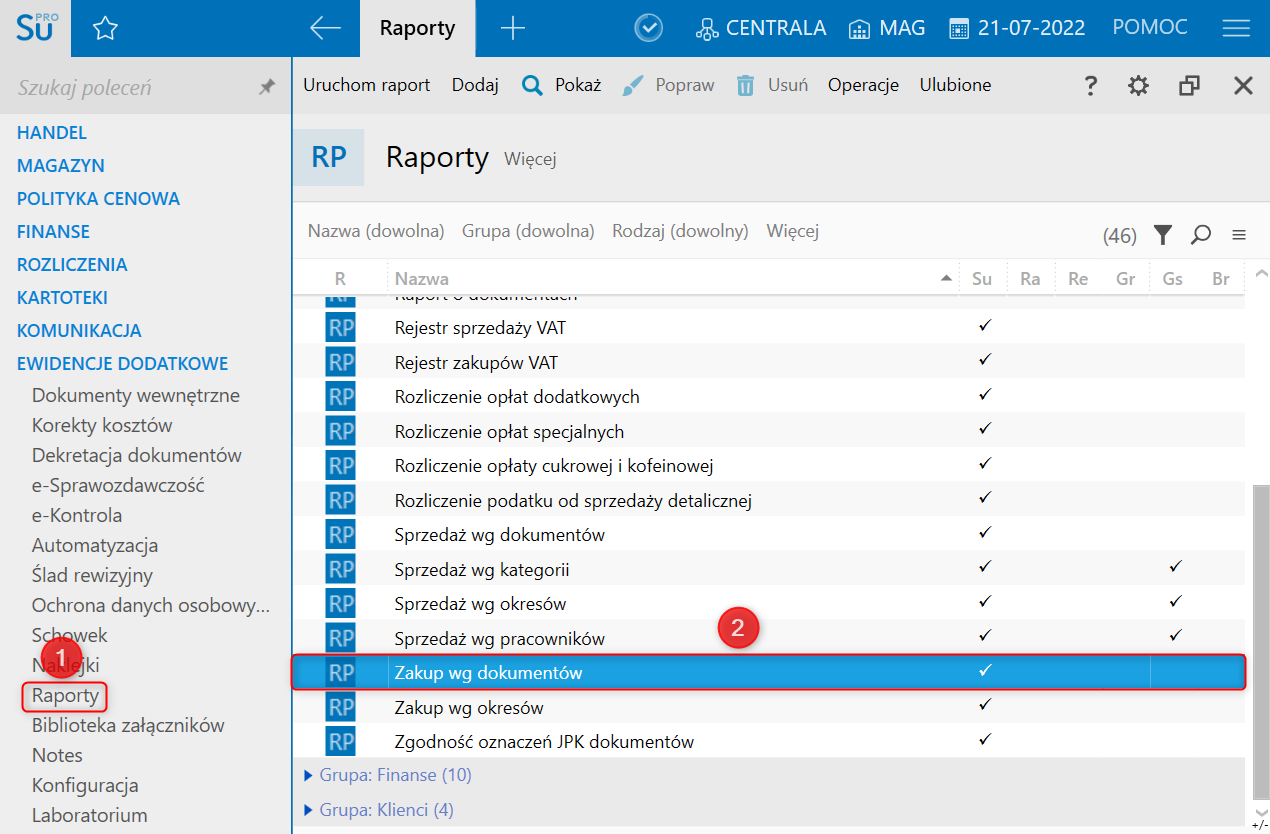
Task: Open the Nazwa (dowolna) filter dropdown
Action: [x=376, y=231]
